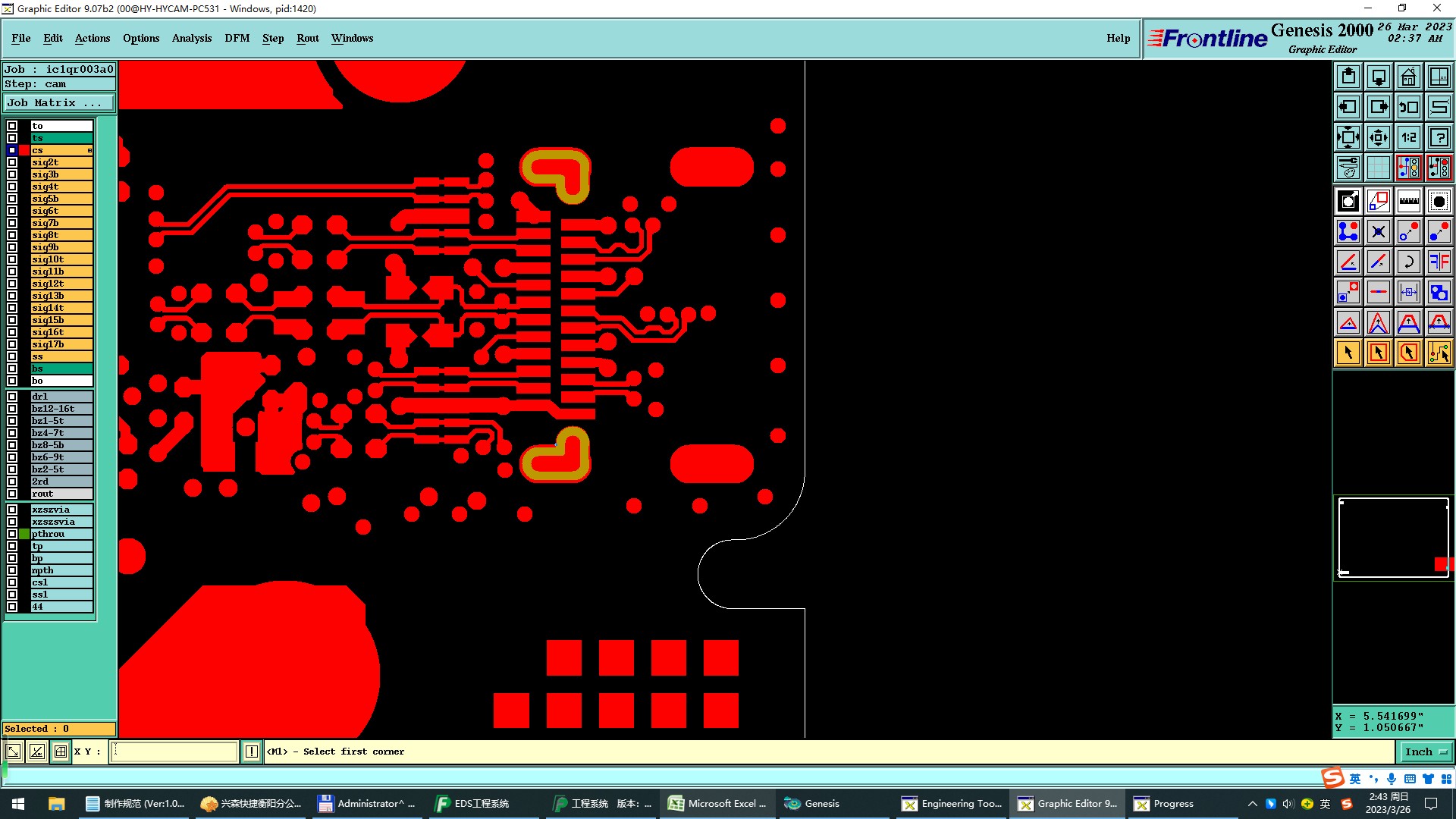Click the 1:2 zoom scale icon
This screenshot has width=1456, height=819.
pyautogui.click(x=1408, y=137)
